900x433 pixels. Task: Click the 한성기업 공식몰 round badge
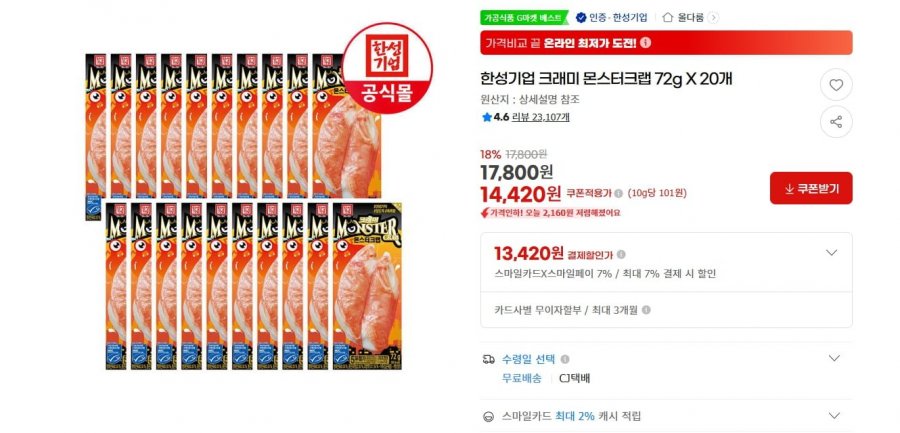[387, 68]
